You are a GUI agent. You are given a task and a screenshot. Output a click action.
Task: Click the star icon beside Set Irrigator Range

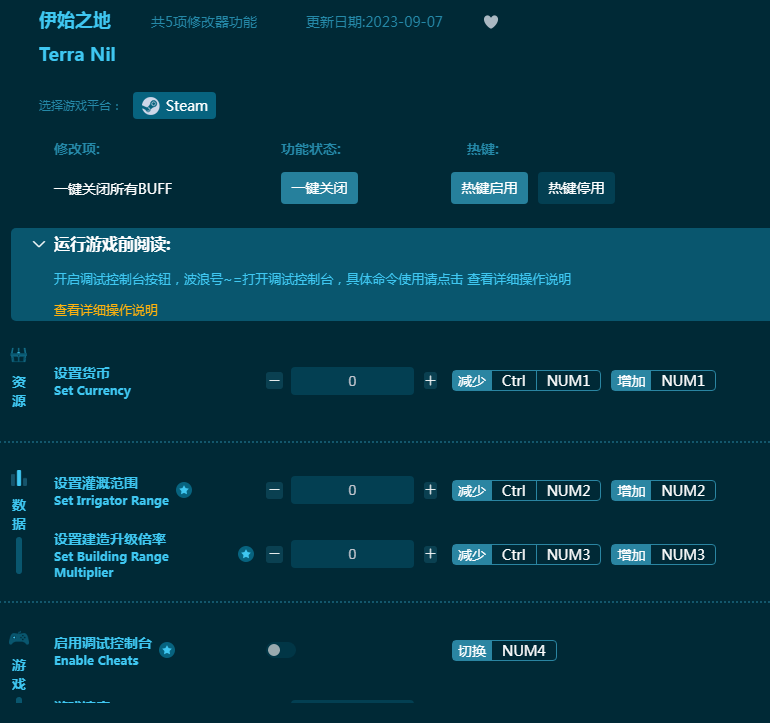coord(184,490)
